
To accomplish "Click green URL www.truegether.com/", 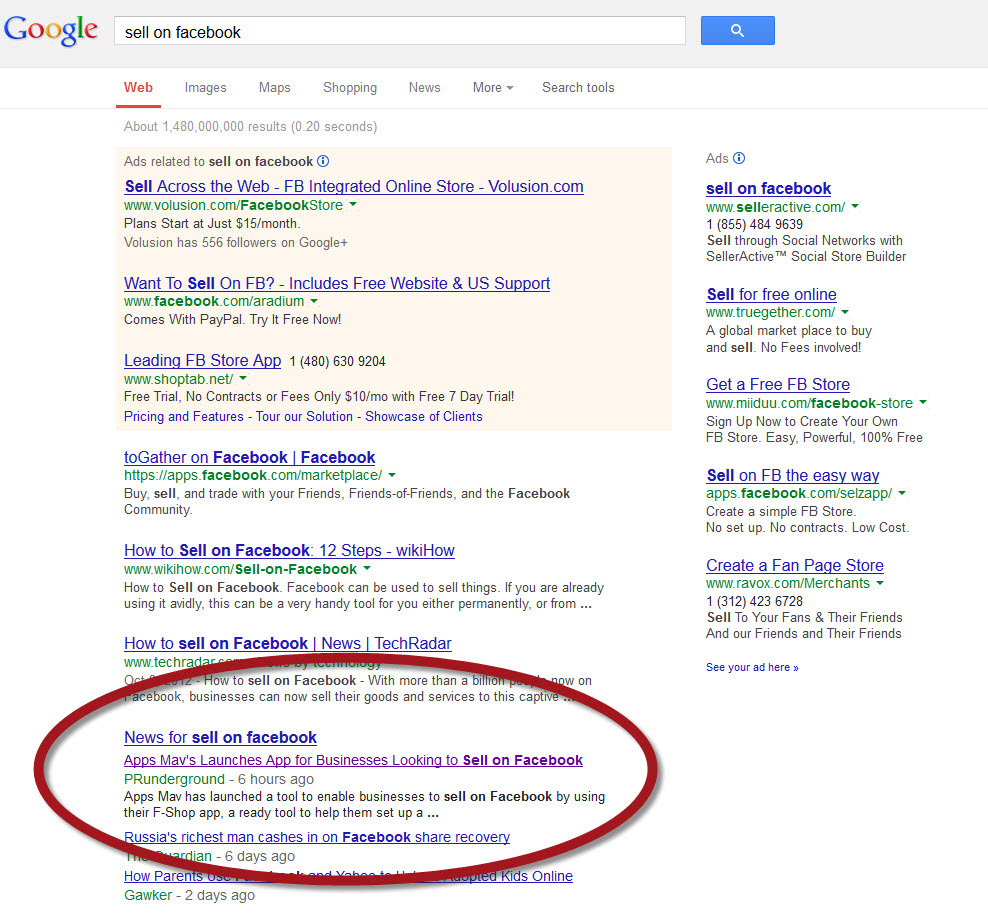I will pyautogui.click(x=771, y=312).
